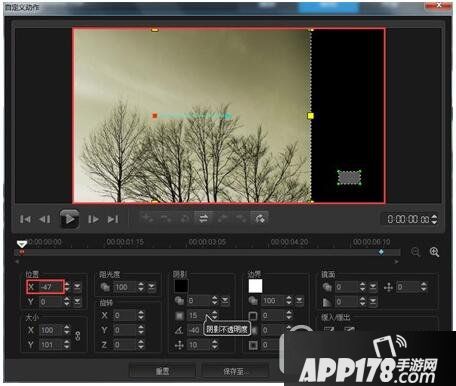Click the Rotation X input field
The image size is (456, 386).
tap(125, 315)
